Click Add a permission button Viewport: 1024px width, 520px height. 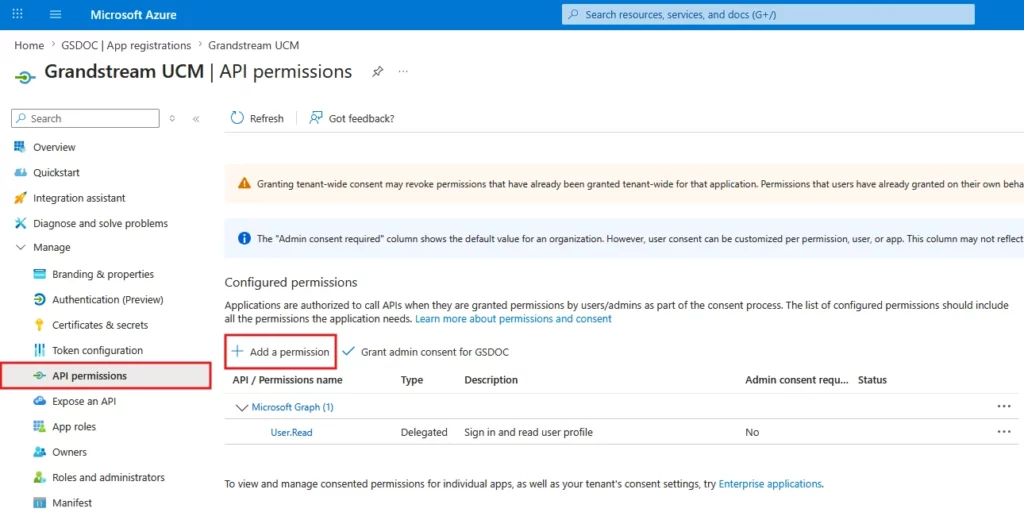point(280,351)
